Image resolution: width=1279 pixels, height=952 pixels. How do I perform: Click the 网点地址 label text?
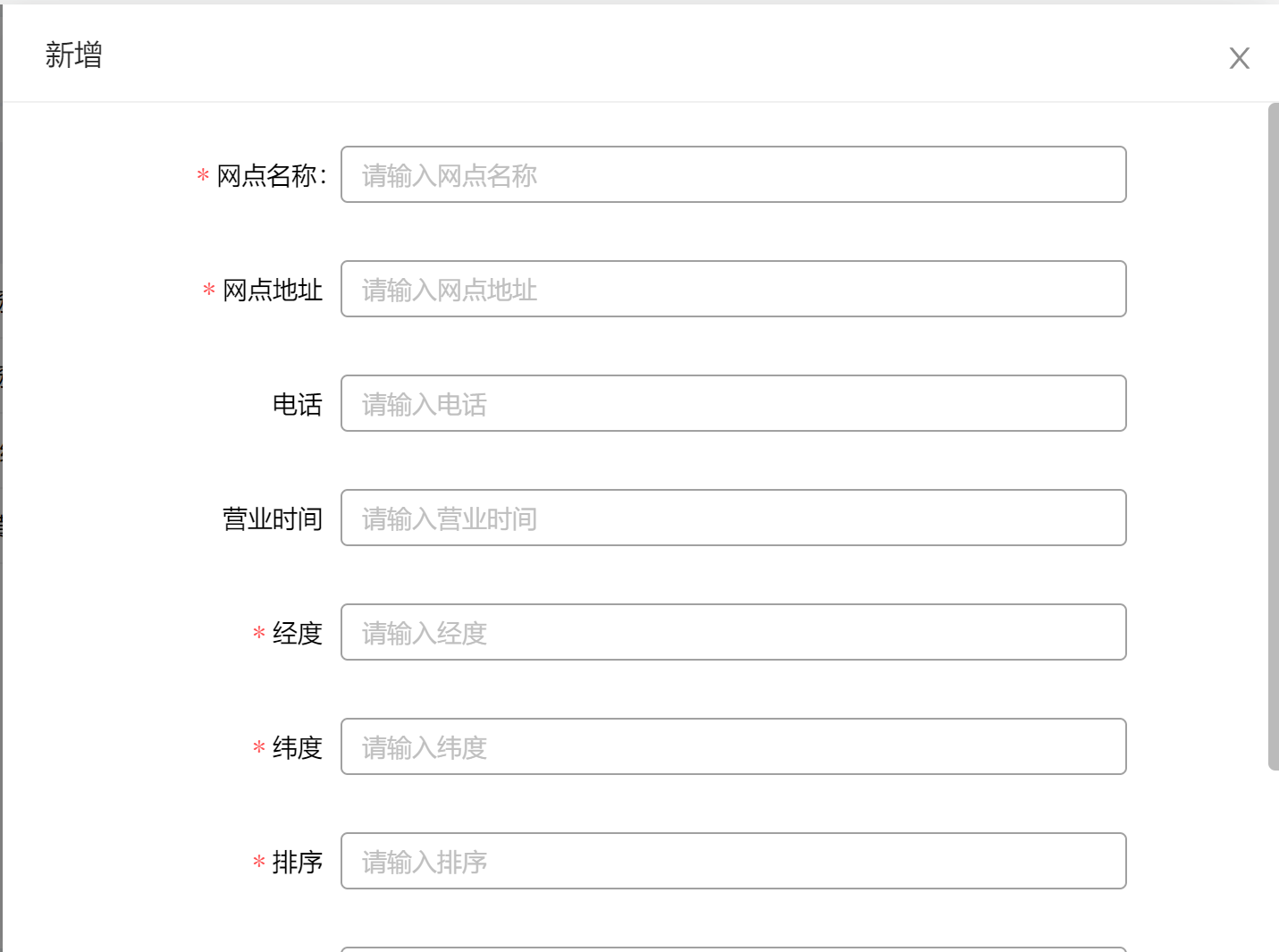pos(273,290)
